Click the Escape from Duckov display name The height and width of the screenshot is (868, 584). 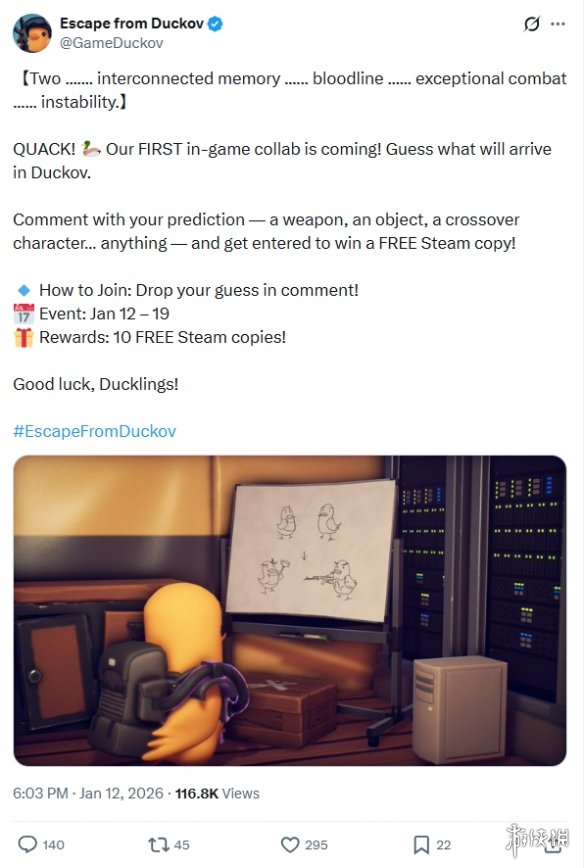pyautogui.click(x=132, y=23)
